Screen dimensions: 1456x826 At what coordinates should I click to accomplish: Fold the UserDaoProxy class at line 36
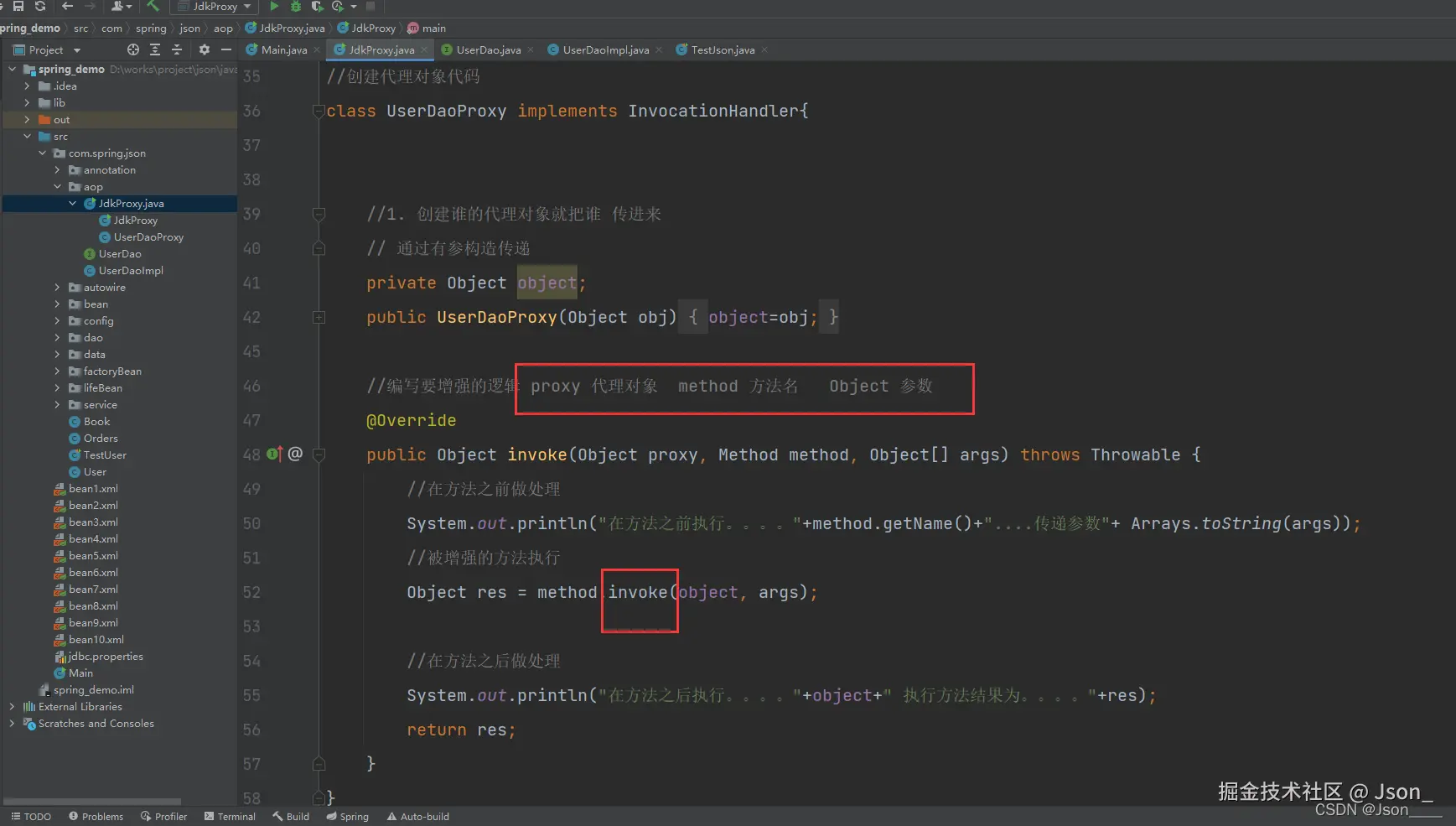click(x=319, y=111)
